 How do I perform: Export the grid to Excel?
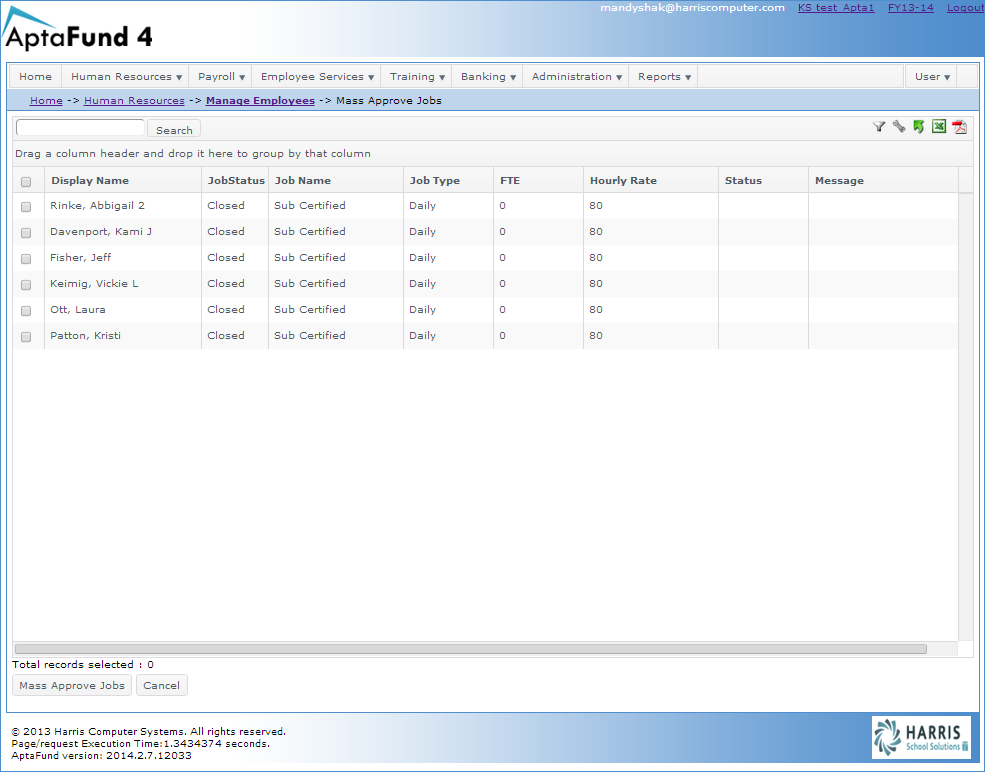(x=939, y=127)
